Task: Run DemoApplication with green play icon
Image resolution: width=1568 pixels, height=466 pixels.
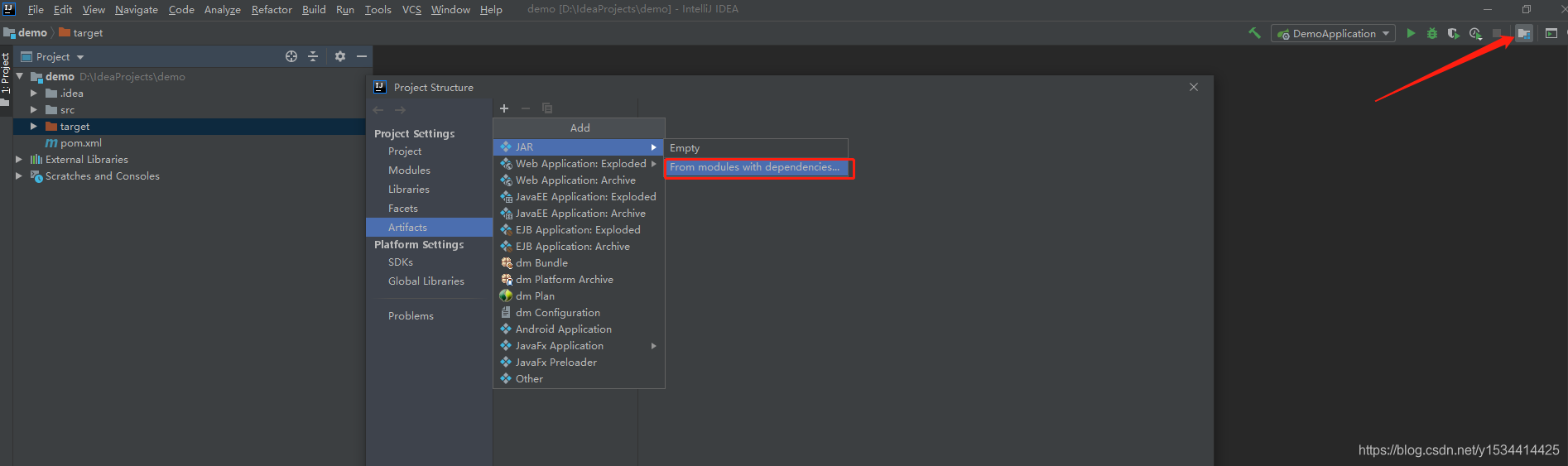Action: click(1411, 33)
